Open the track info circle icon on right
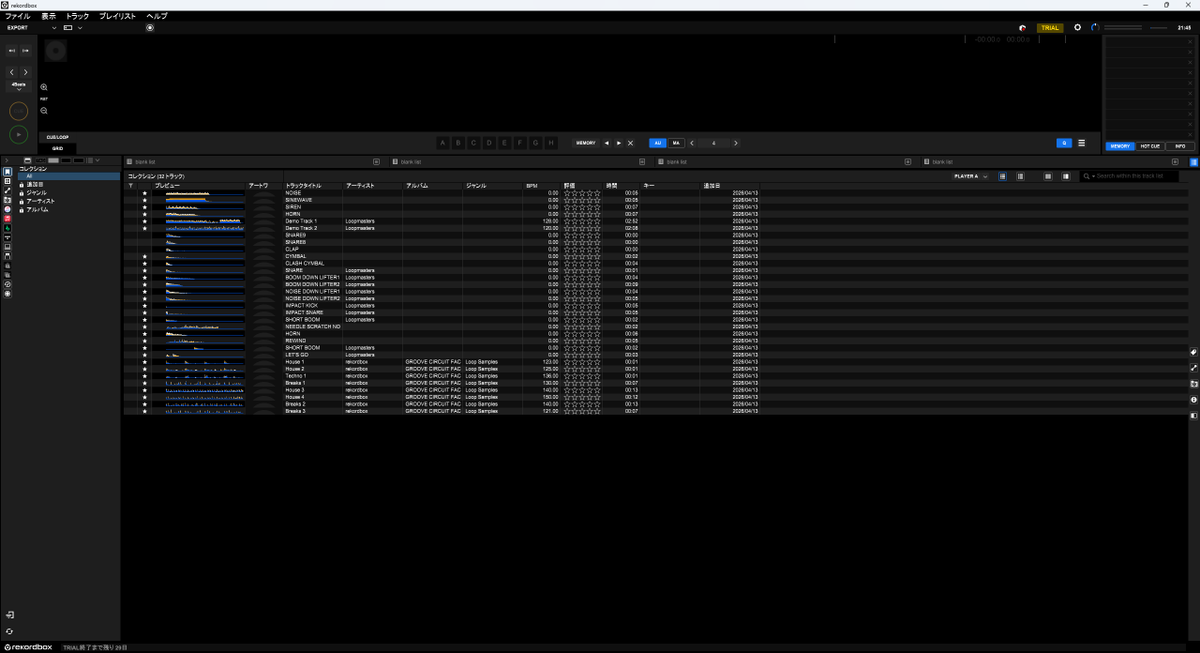Screen dimensions: 1200x653 [1194, 400]
